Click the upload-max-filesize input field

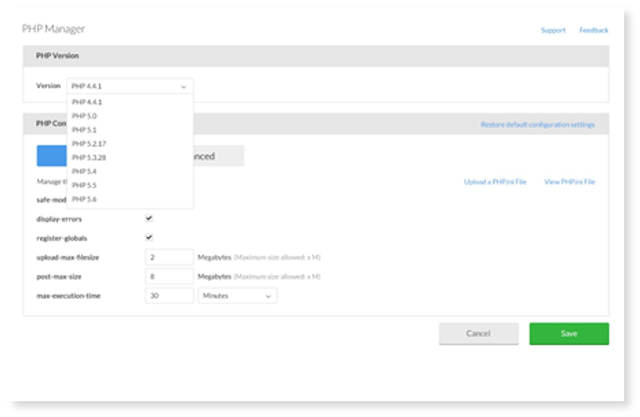point(169,257)
